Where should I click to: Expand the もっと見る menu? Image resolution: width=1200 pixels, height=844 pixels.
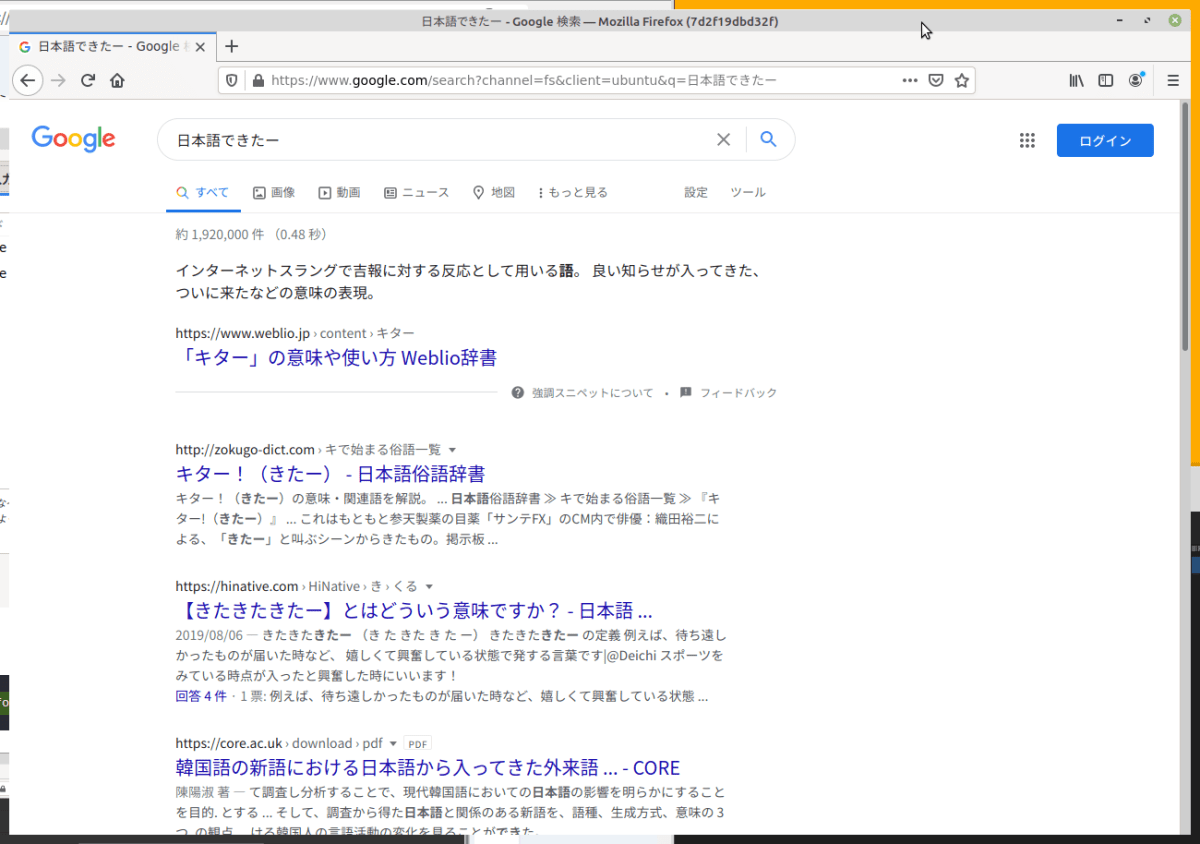(572, 192)
